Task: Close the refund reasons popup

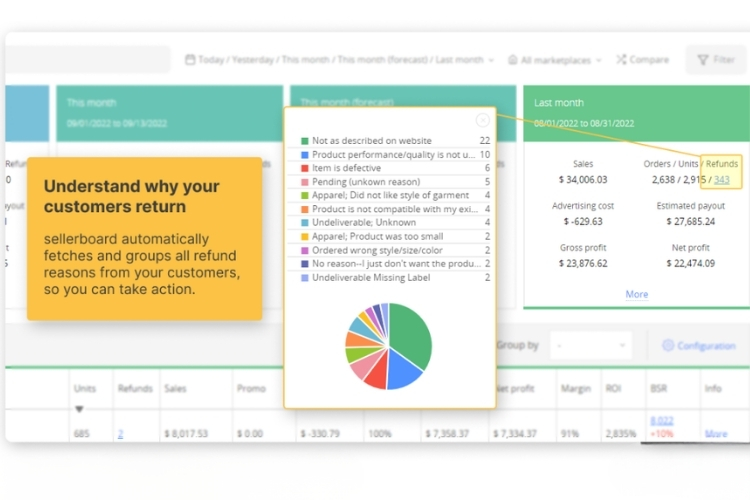Action: (483, 120)
